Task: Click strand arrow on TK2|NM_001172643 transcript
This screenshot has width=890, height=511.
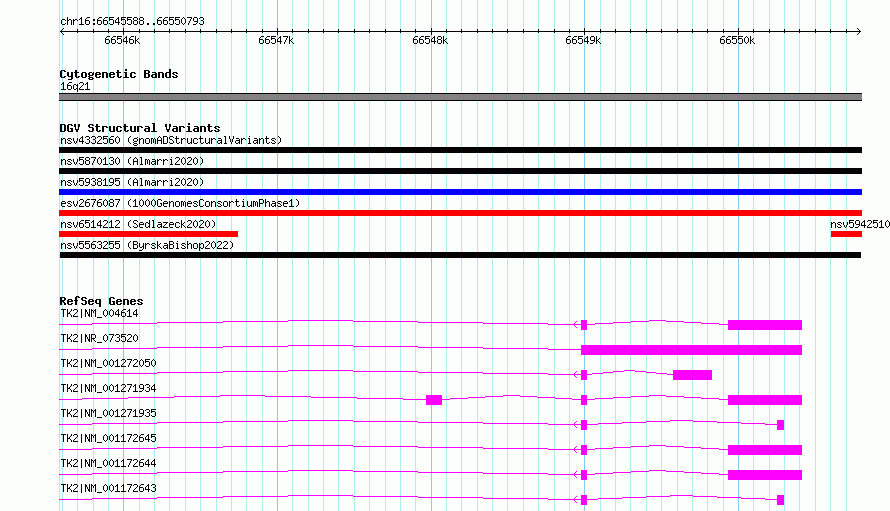Action: (576, 500)
